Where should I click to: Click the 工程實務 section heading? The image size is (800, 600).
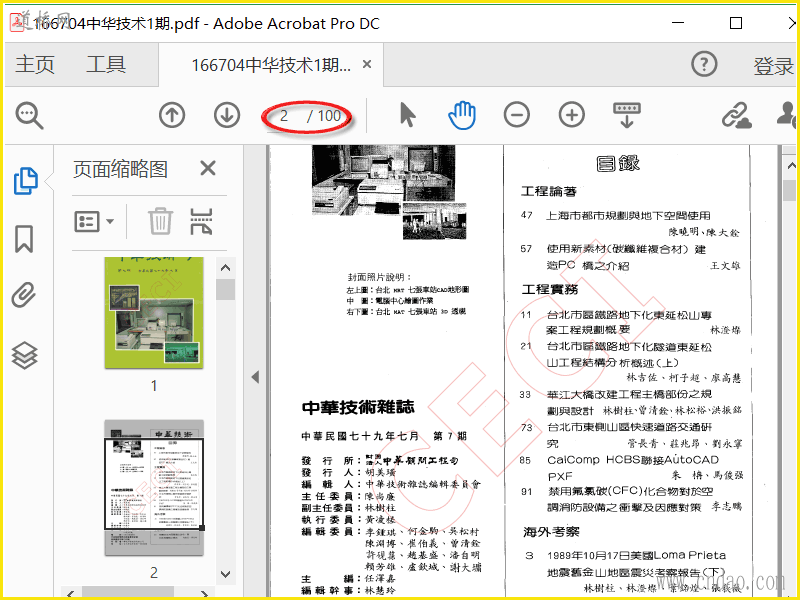coord(549,289)
